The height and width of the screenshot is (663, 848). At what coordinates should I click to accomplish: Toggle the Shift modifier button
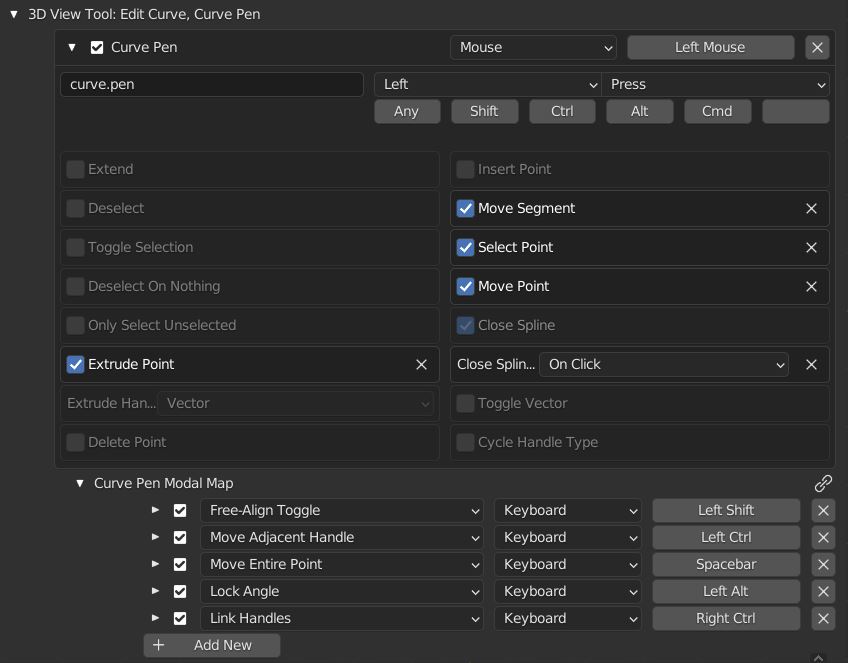tap(484, 111)
